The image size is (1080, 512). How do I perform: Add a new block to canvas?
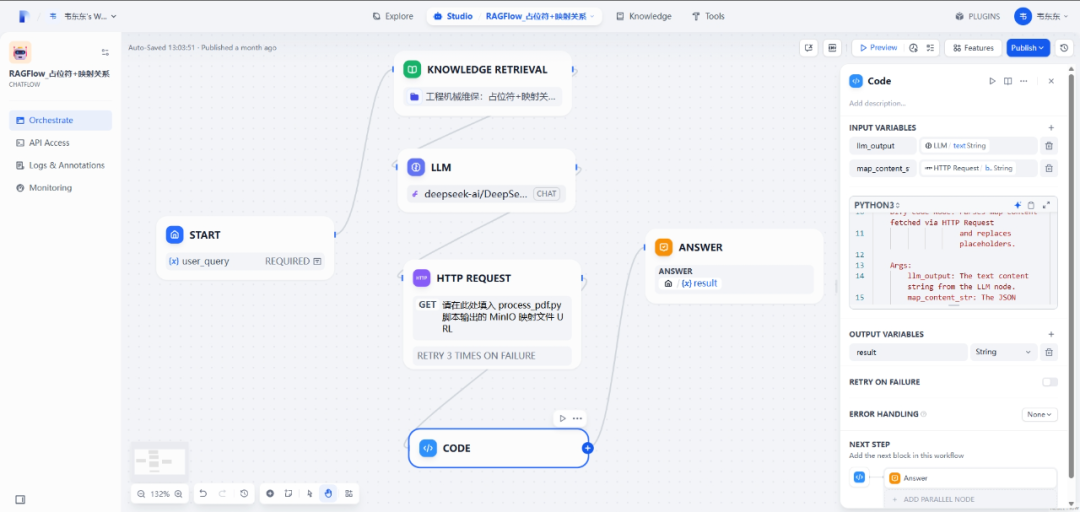(x=270, y=493)
